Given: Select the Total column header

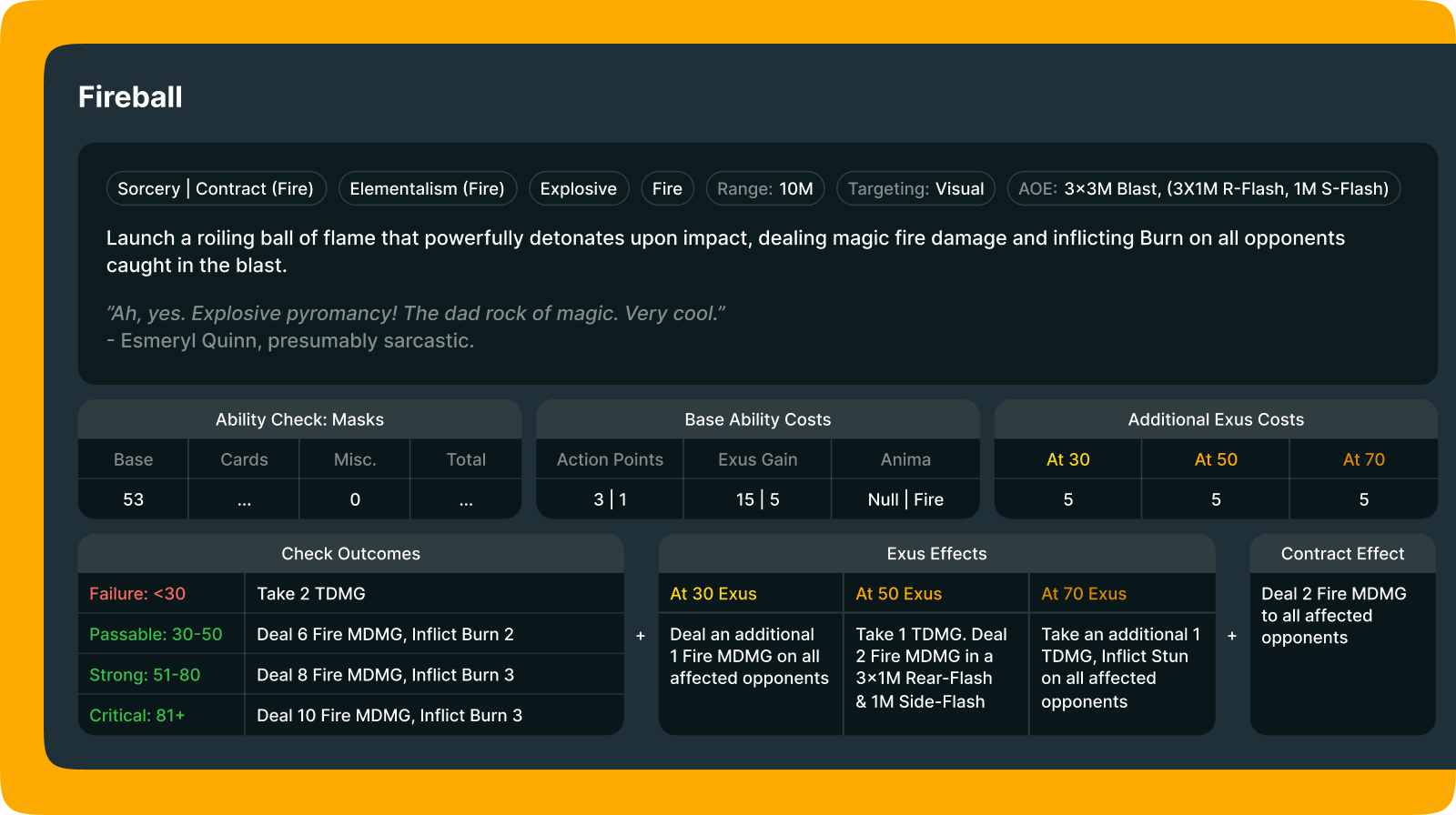Looking at the screenshot, I should 466,459.
